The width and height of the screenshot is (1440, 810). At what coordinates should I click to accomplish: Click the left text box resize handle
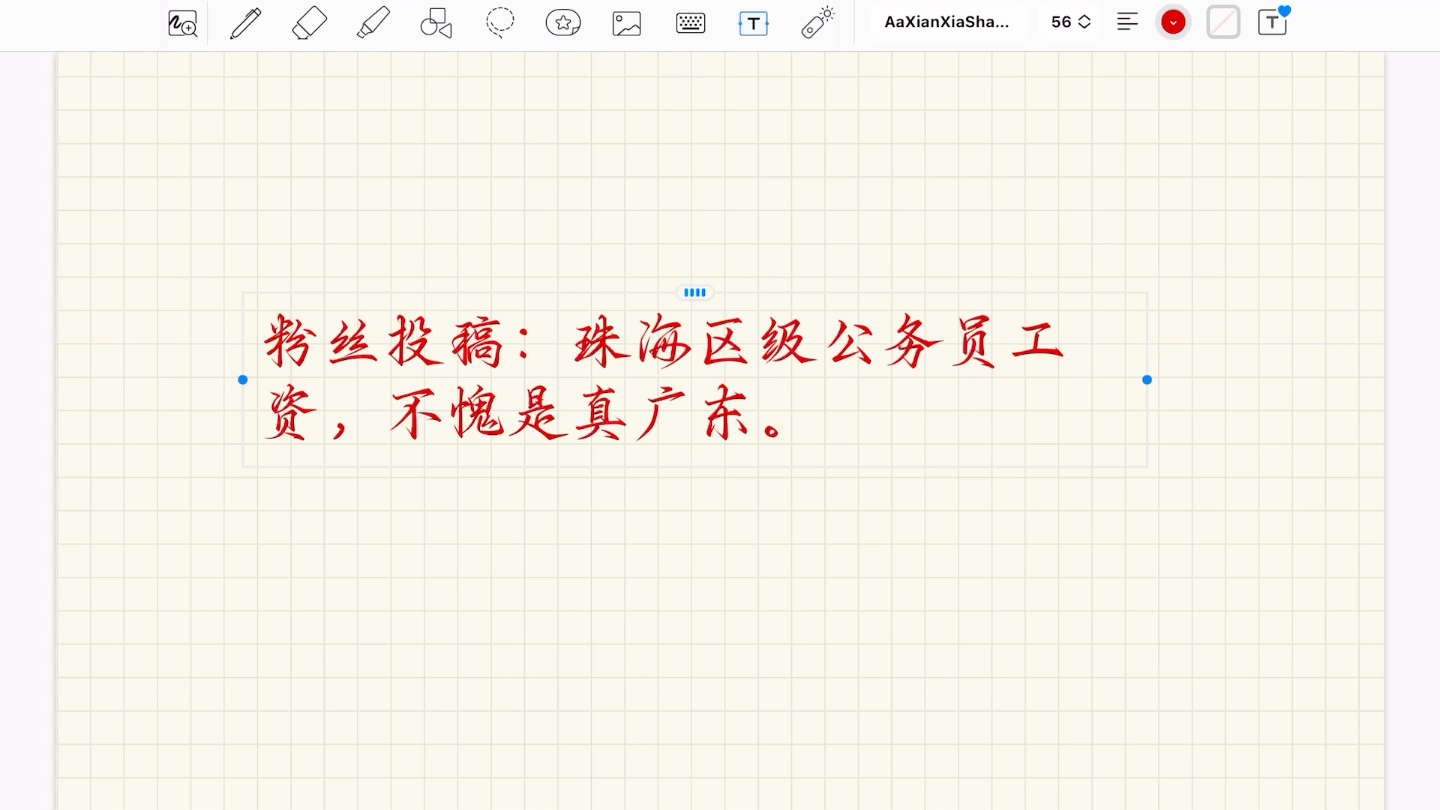242,380
